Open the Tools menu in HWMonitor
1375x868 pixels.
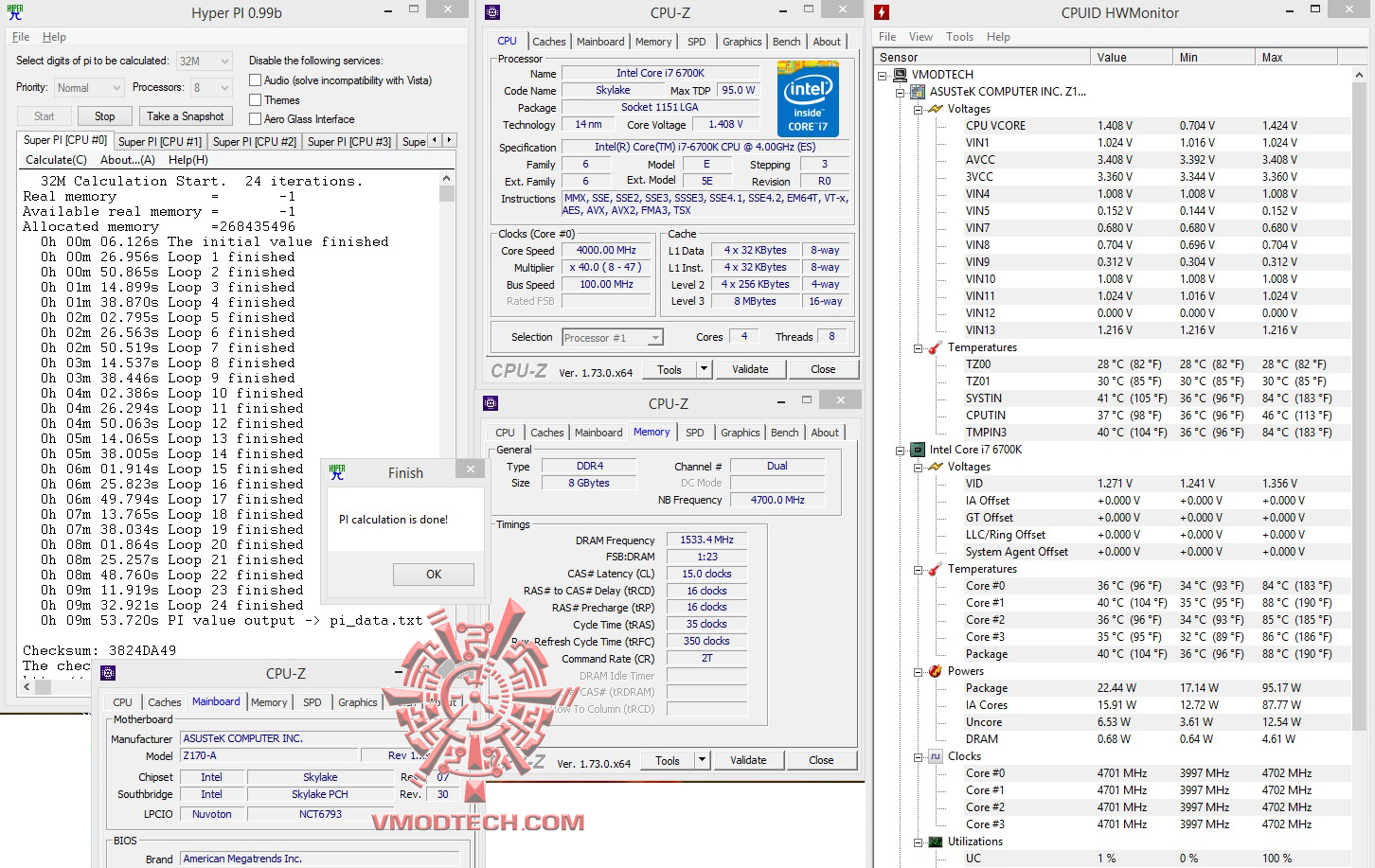959,37
